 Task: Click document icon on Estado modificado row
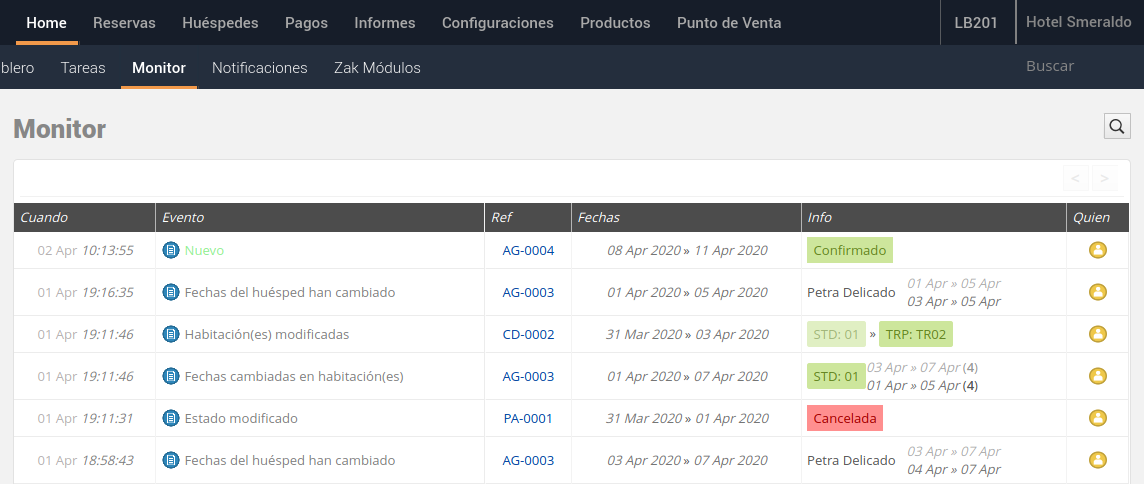click(x=171, y=419)
